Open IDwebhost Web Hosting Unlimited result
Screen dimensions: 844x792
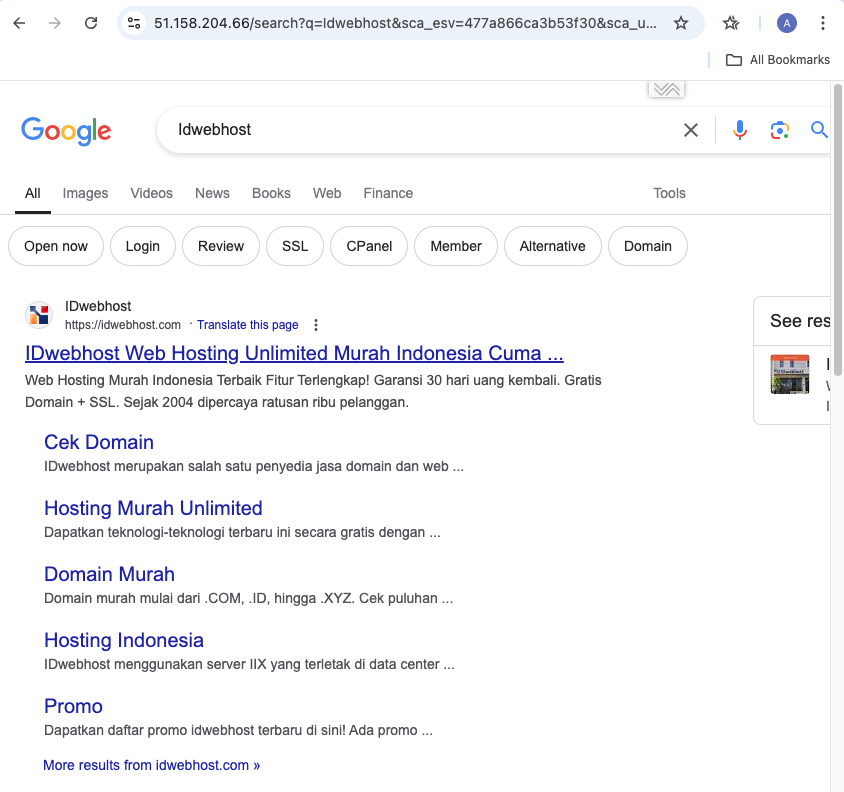point(294,353)
